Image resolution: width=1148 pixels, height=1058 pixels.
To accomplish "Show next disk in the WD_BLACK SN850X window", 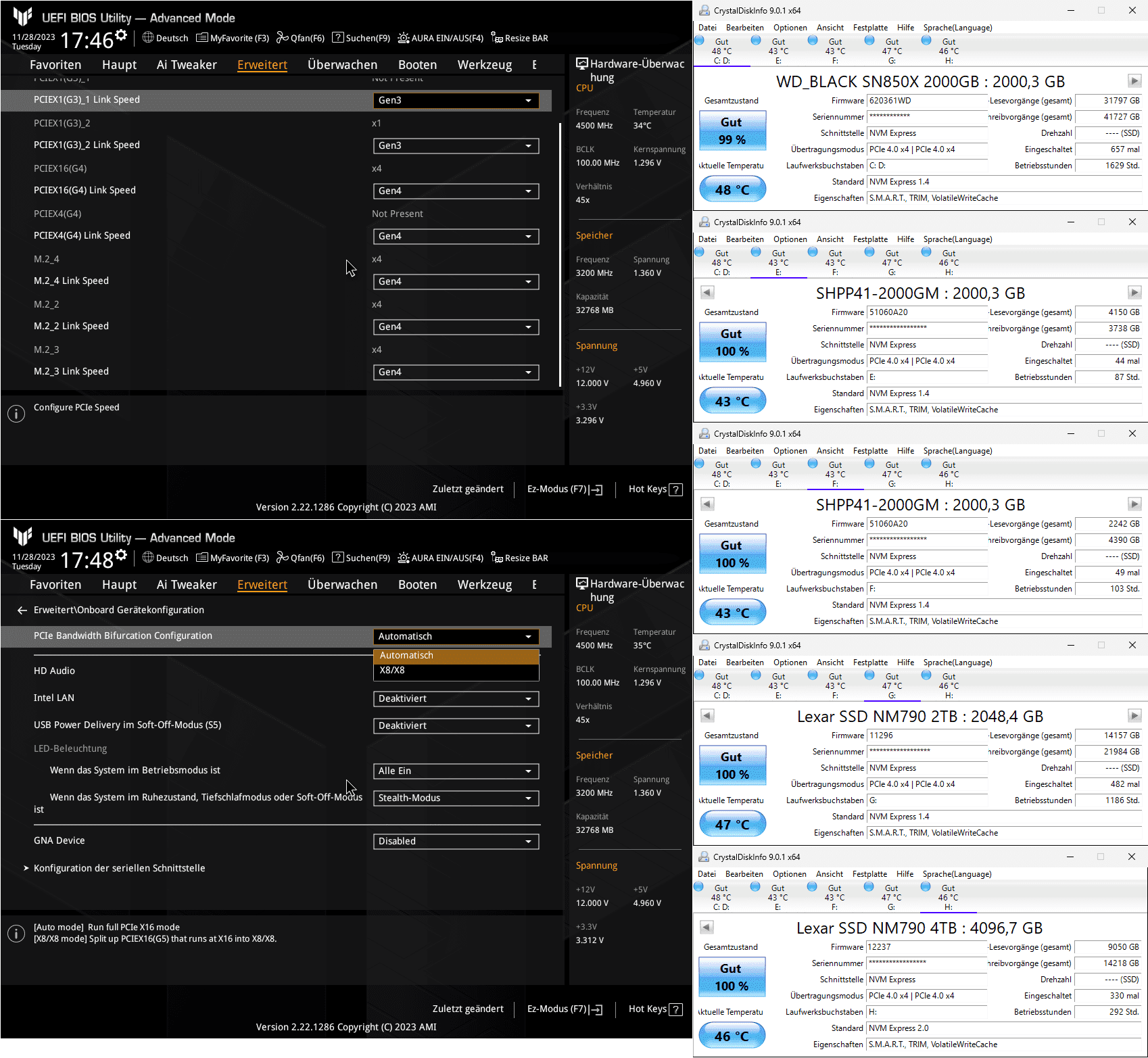I will (1134, 81).
